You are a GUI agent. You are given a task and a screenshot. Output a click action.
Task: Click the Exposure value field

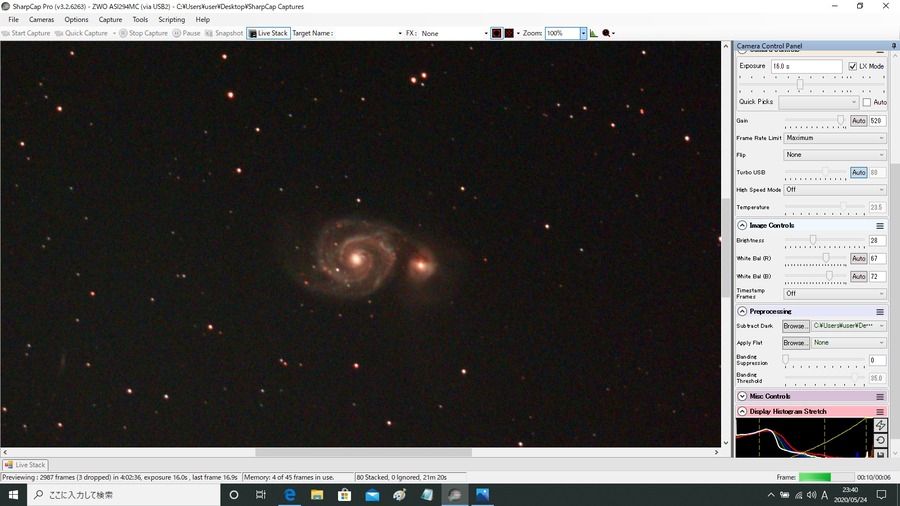click(x=806, y=67)
